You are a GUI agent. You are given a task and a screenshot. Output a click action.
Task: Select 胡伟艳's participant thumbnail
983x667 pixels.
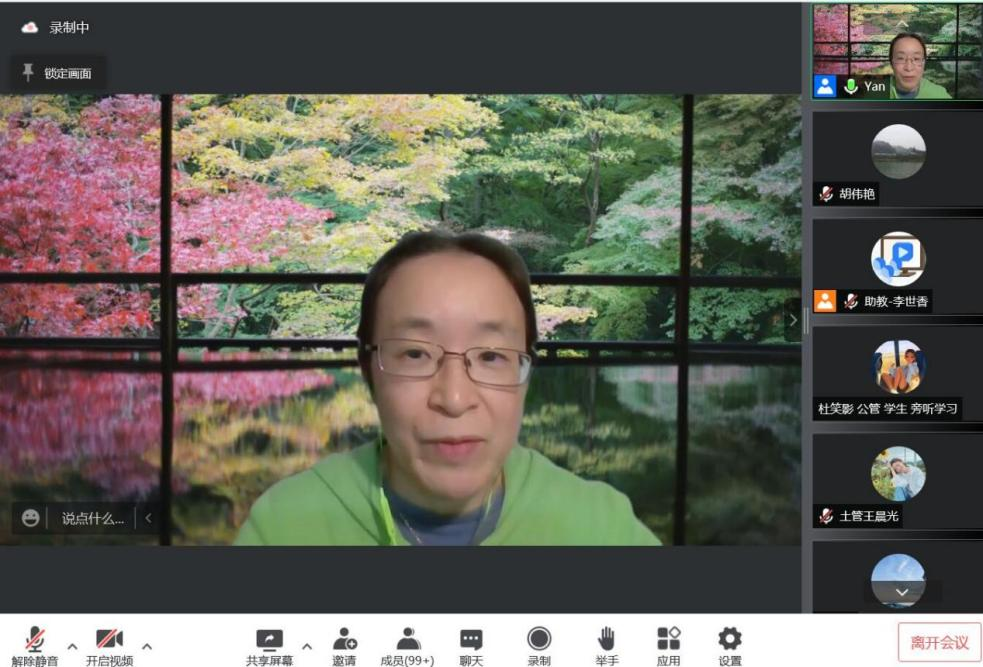click(897, 158)
